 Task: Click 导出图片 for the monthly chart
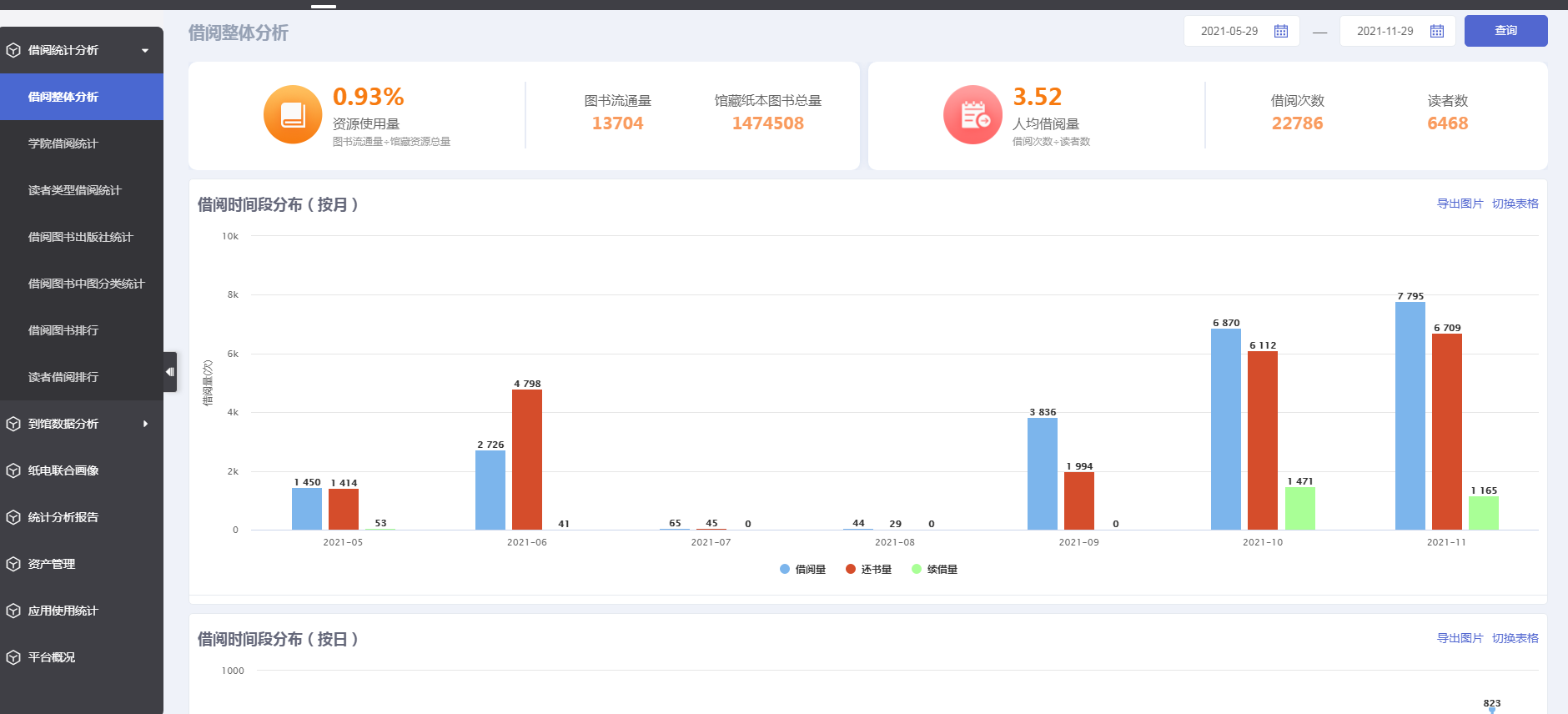pos(1459,204)
